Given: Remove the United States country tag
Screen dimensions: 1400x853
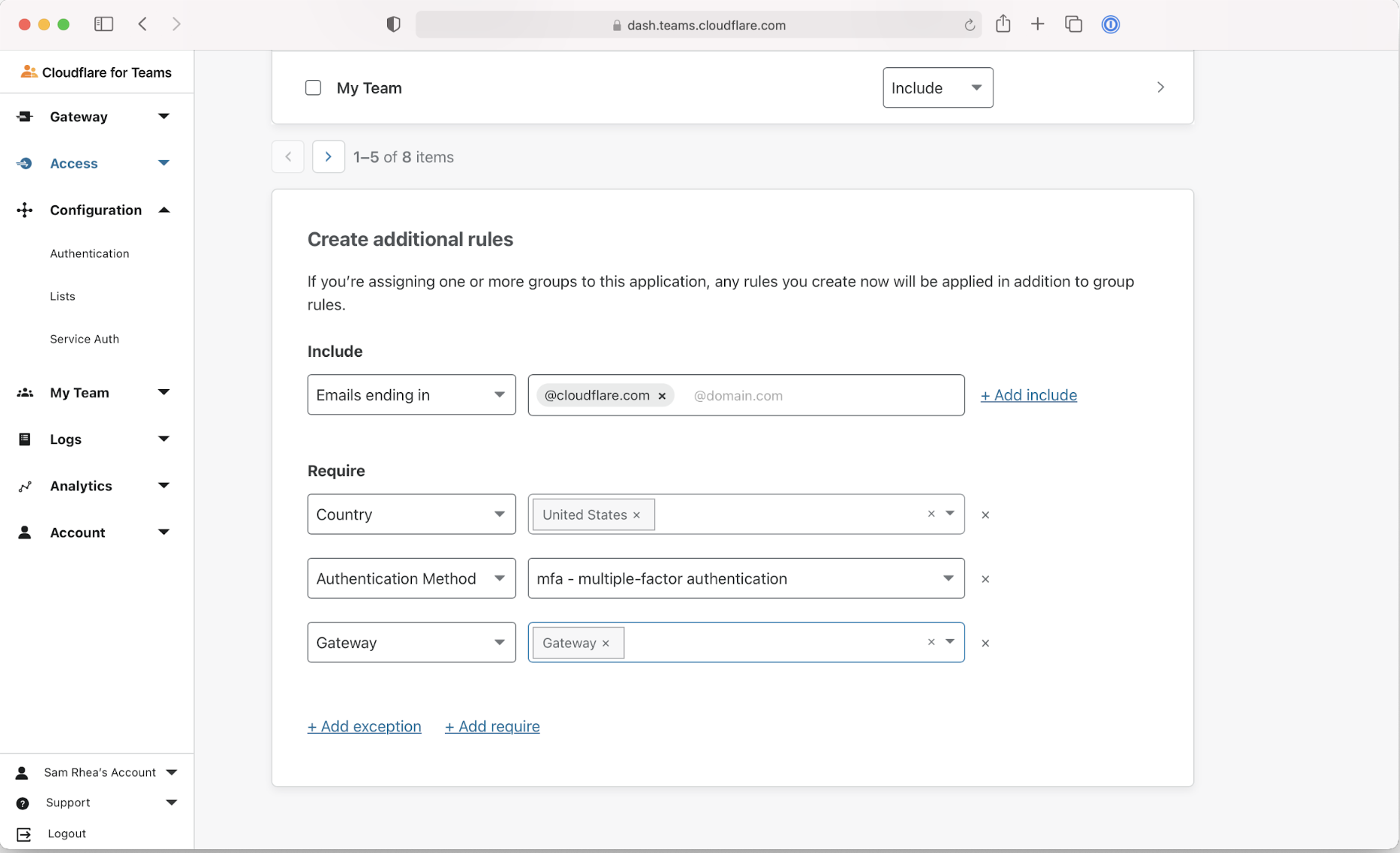Looking at the screenshot, I should coord(637,515).
